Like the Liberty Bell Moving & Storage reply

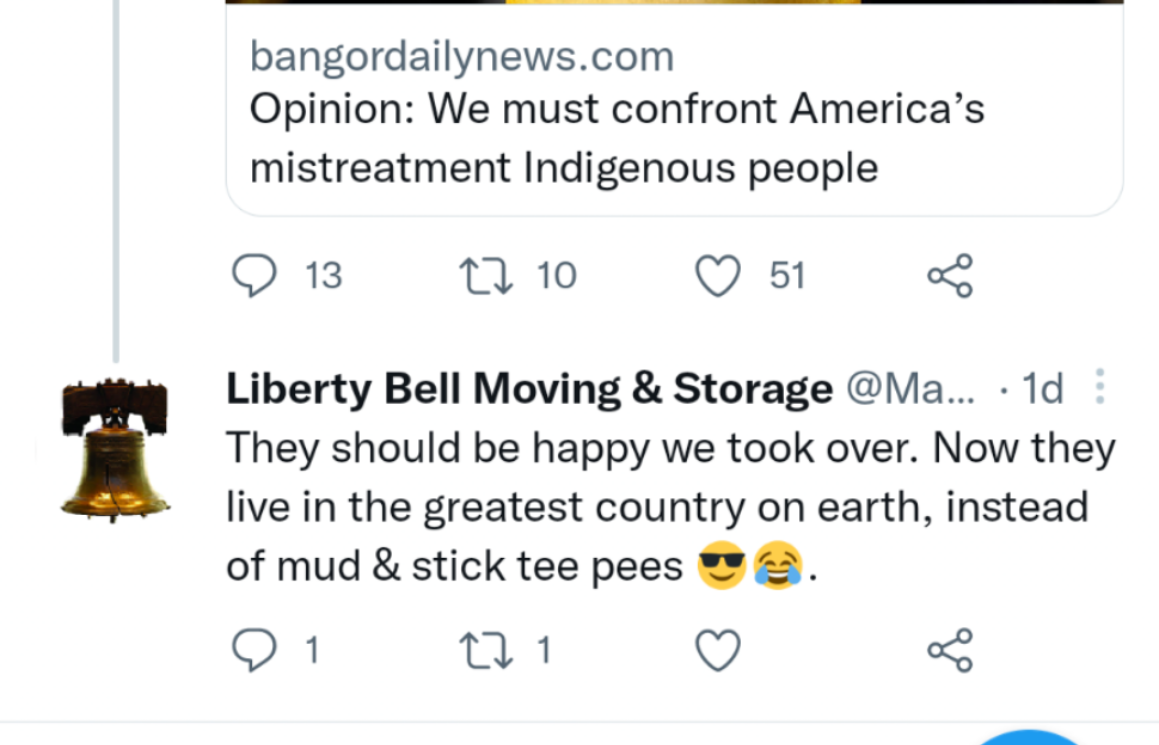click(717, 651)
